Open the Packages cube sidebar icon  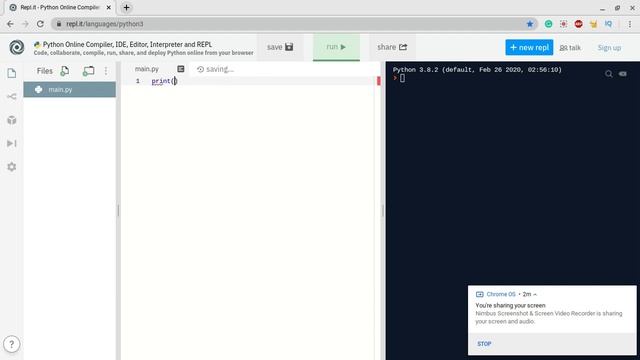coord(12,120)
